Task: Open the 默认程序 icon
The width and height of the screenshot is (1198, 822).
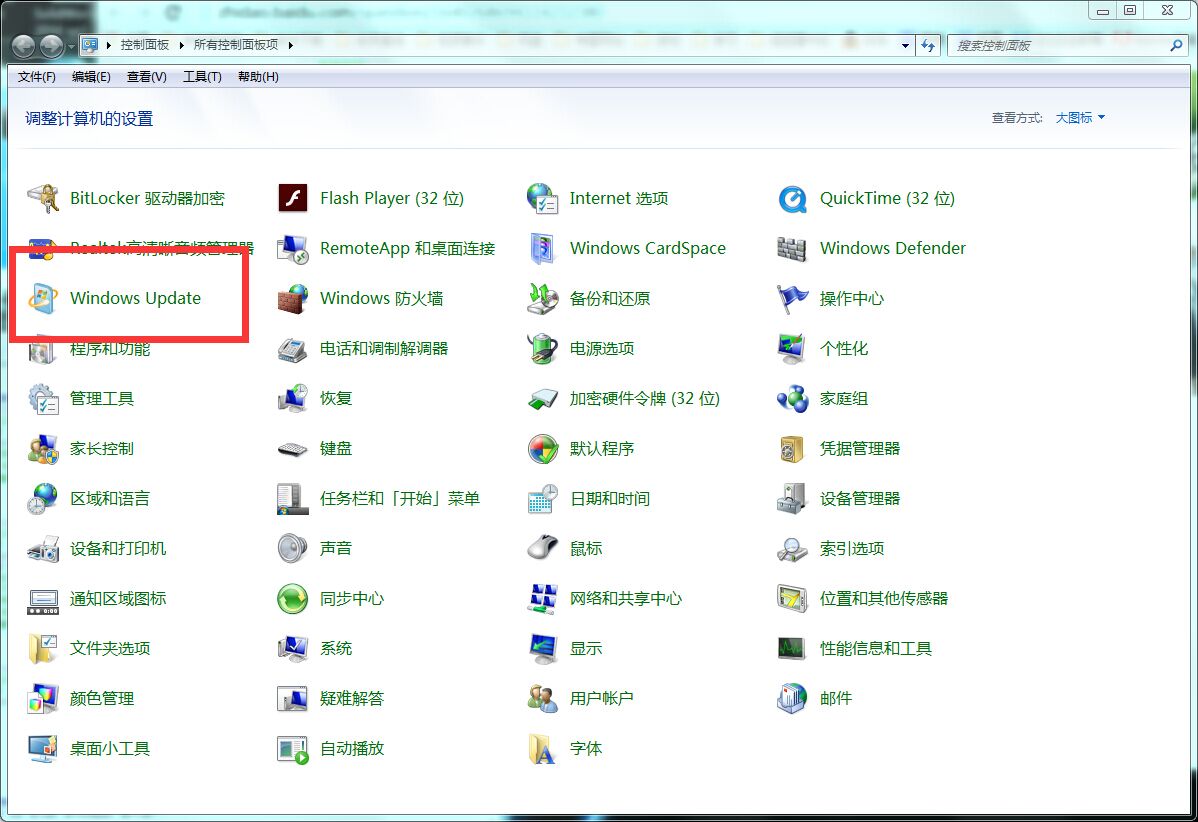Action: pyautogui.click(x=542, y=449)
